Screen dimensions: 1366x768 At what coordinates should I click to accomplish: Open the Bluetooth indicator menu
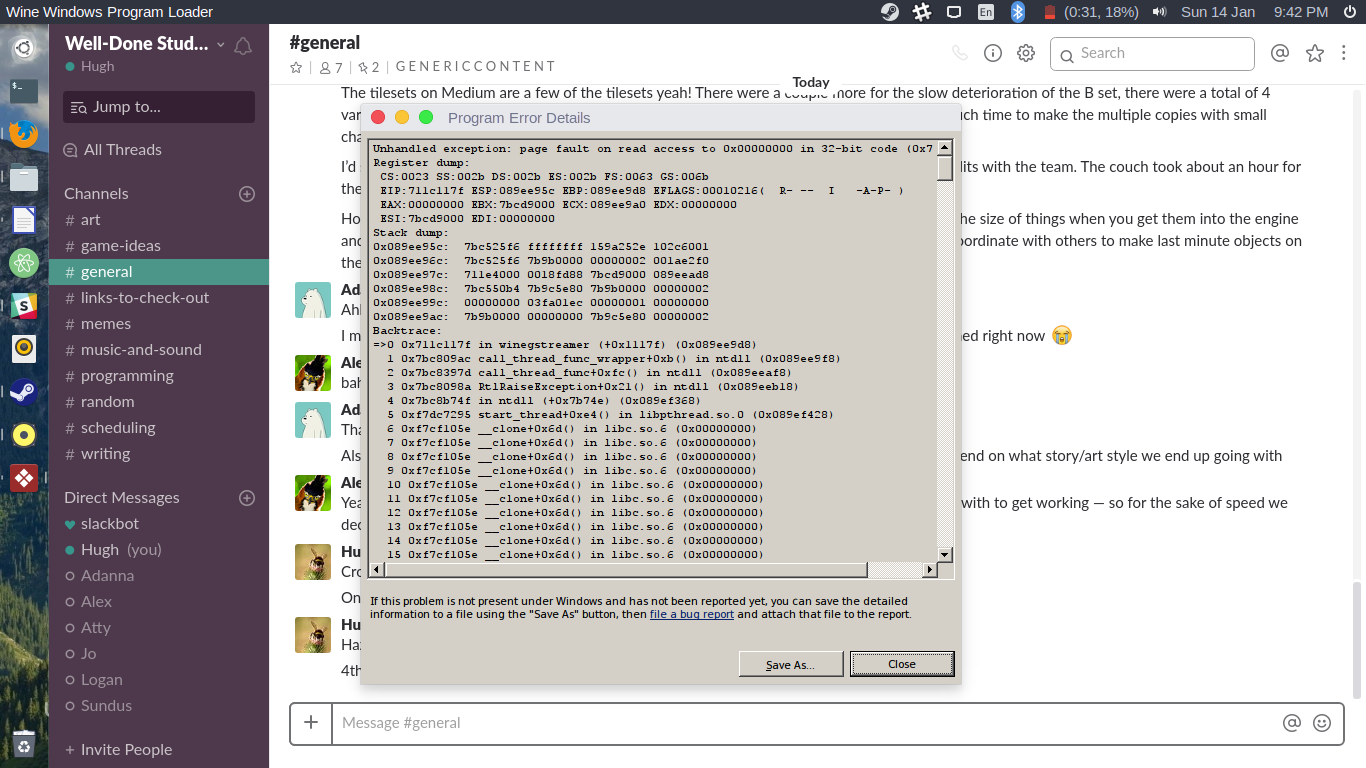(x=1018, y=12)
